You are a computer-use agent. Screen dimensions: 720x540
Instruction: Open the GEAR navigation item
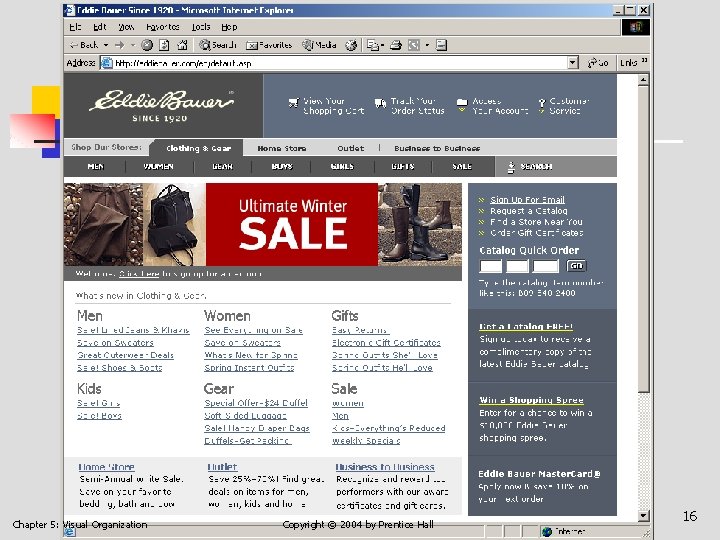pos(222,167)
